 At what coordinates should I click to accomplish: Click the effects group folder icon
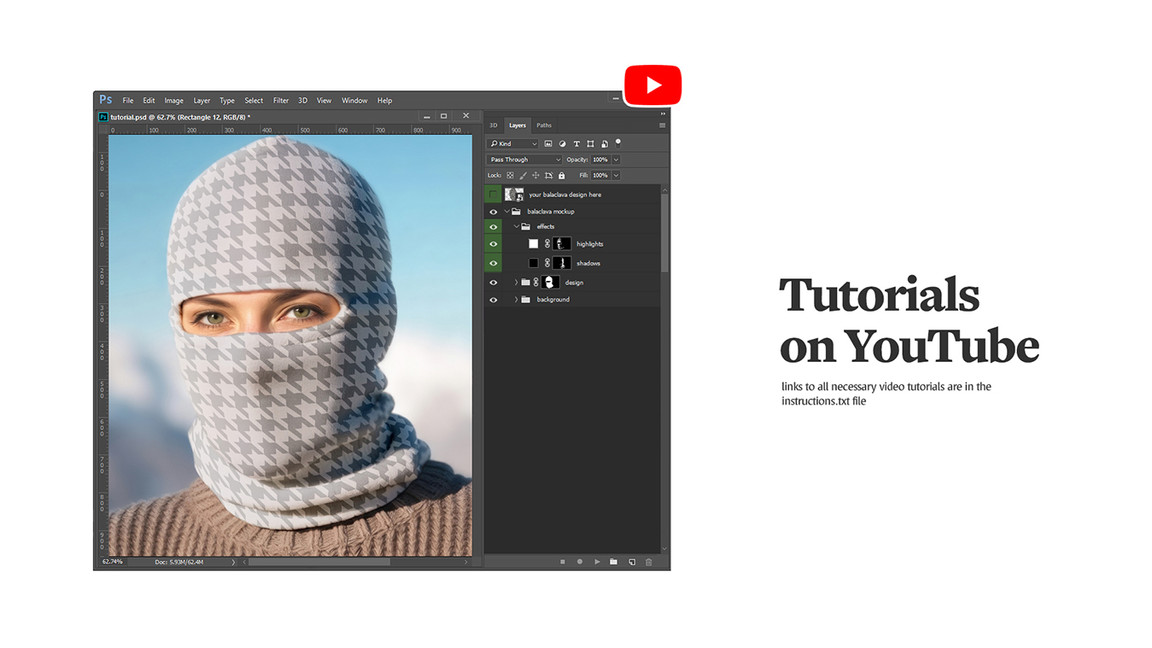click(x=526, y=226)
